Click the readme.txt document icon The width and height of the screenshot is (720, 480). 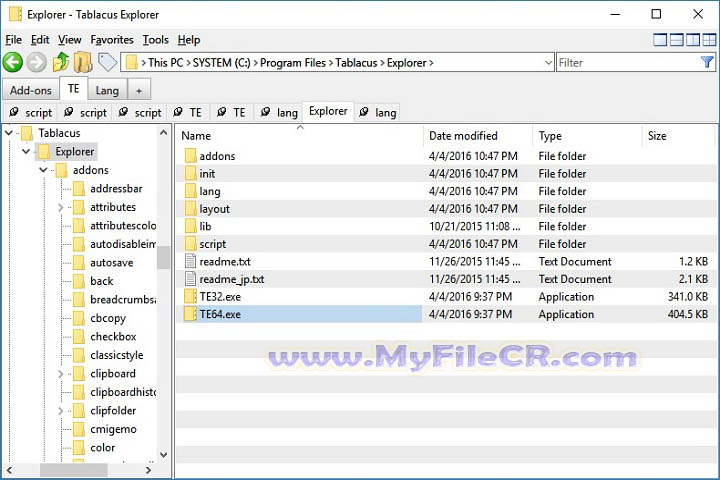190,261
